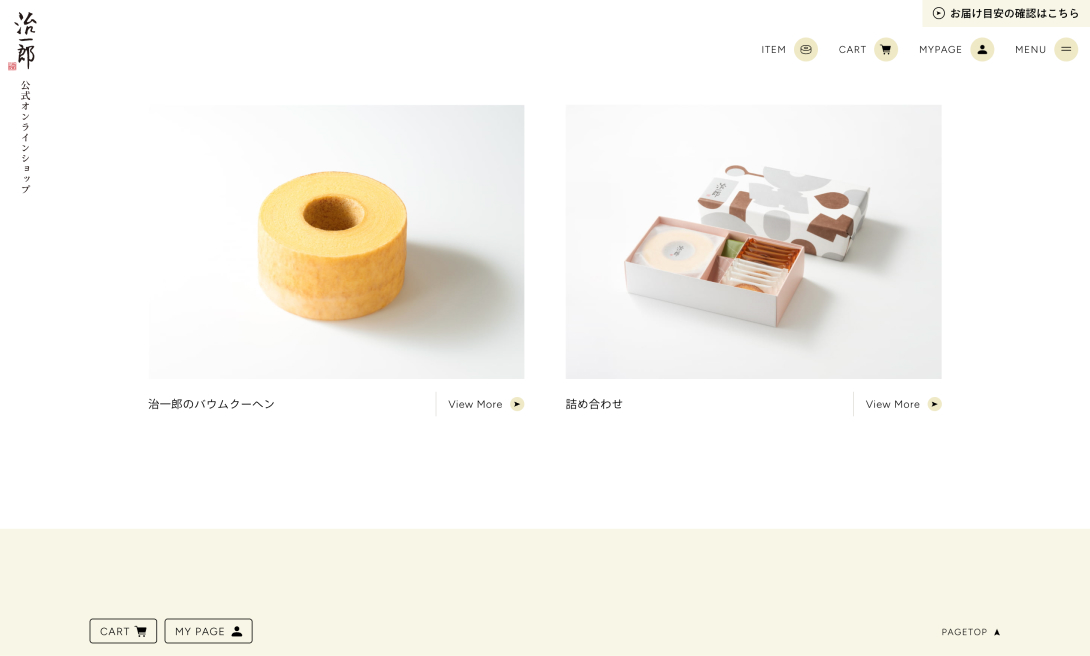Open the MENU text in top navigation
The width and height of the screenshot is (1090, 656).
pyautogui.click(x=1030, y=49)
